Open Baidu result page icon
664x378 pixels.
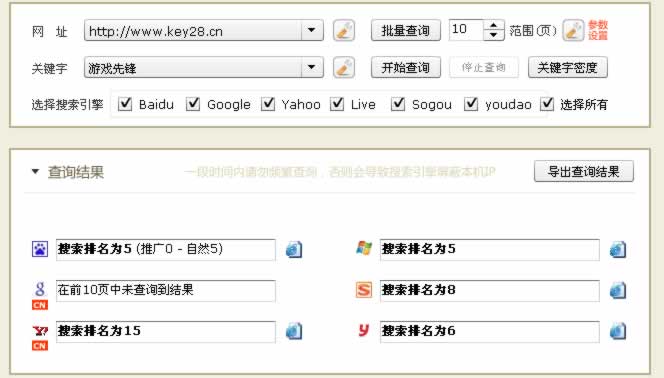pyautogui.click(x=294, y=249)
